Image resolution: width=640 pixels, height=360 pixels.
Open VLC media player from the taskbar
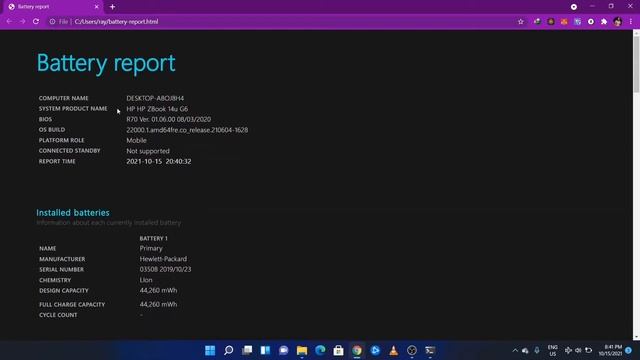(393, 350)
